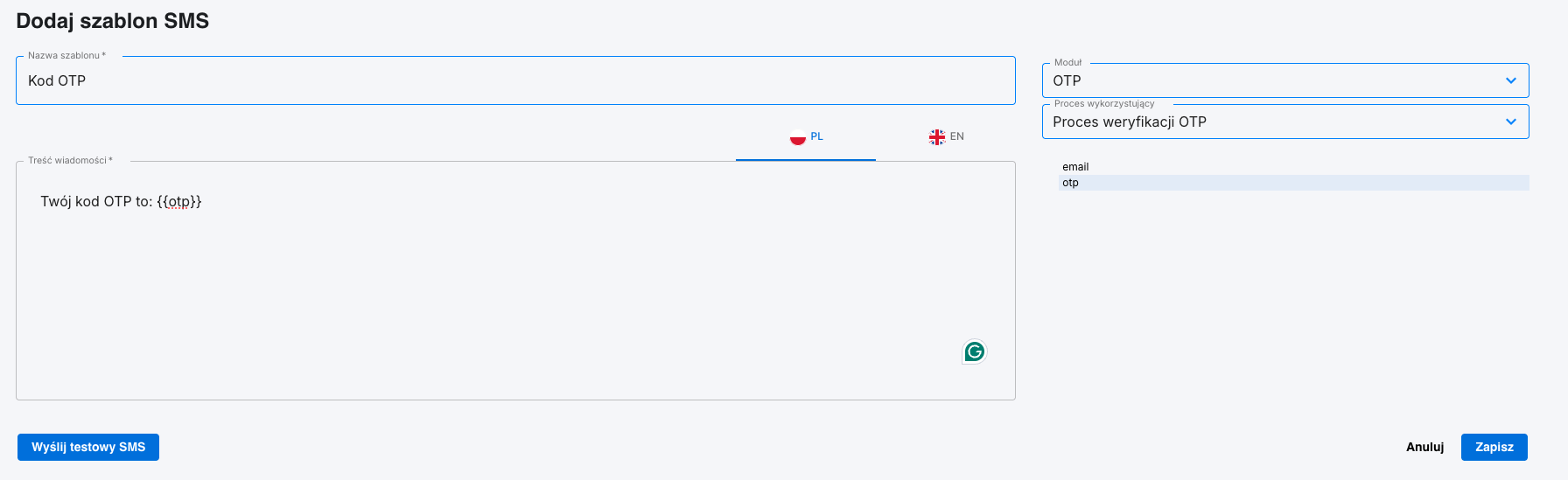Switch to the PL language tab

(806, 137)
